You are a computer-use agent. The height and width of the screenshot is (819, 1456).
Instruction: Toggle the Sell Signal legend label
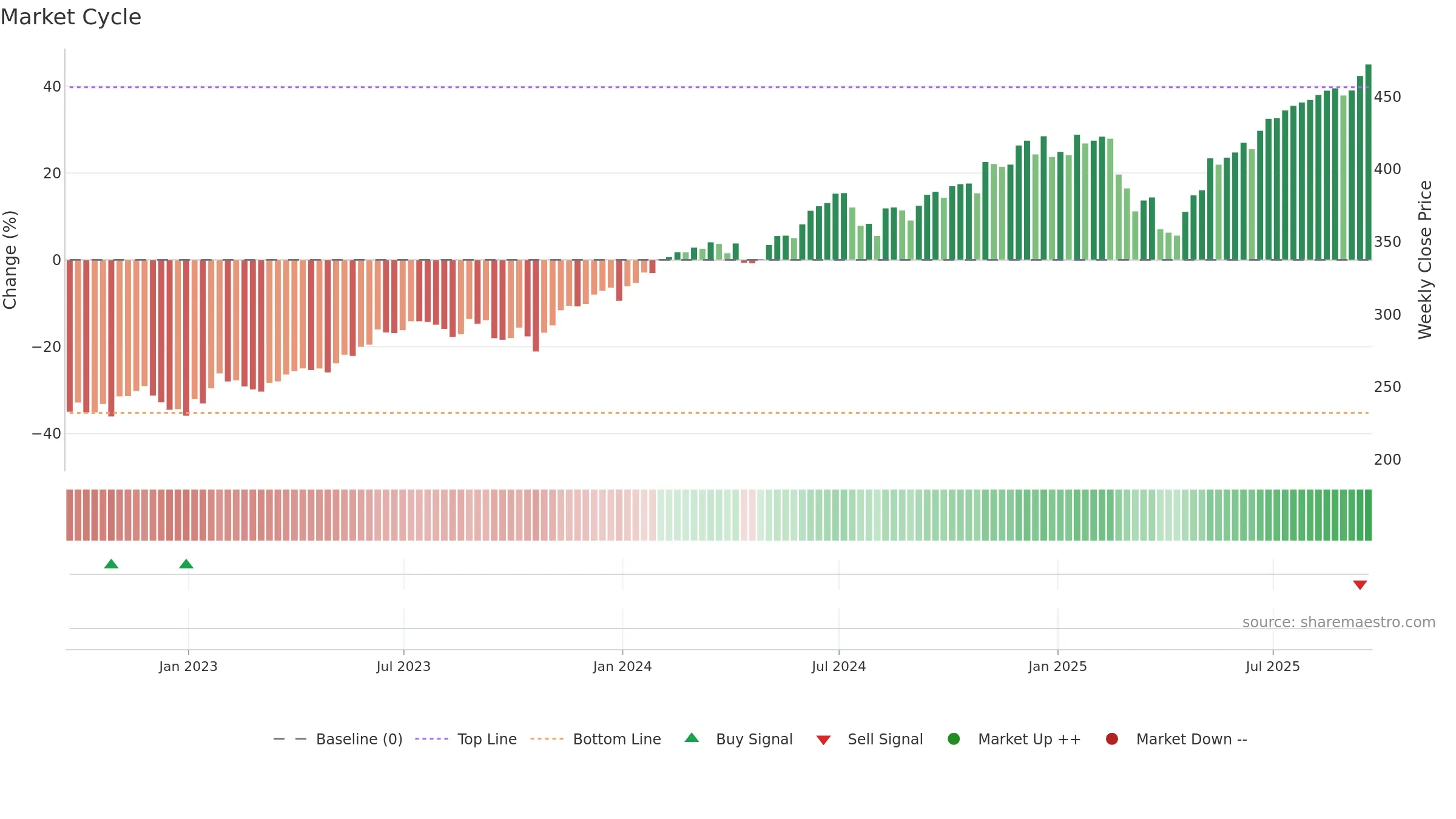coord(885,739)
